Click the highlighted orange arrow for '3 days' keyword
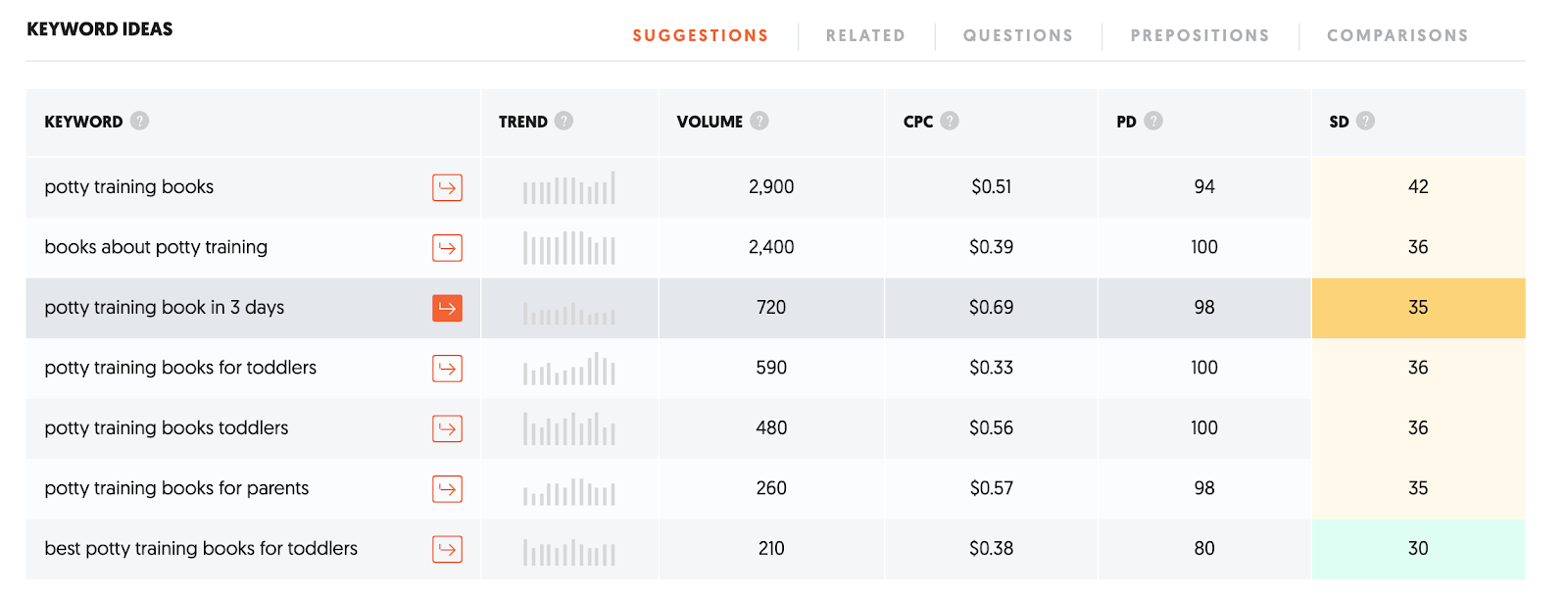The width and height of the screenshot is (1568, 600). point(447,308)
